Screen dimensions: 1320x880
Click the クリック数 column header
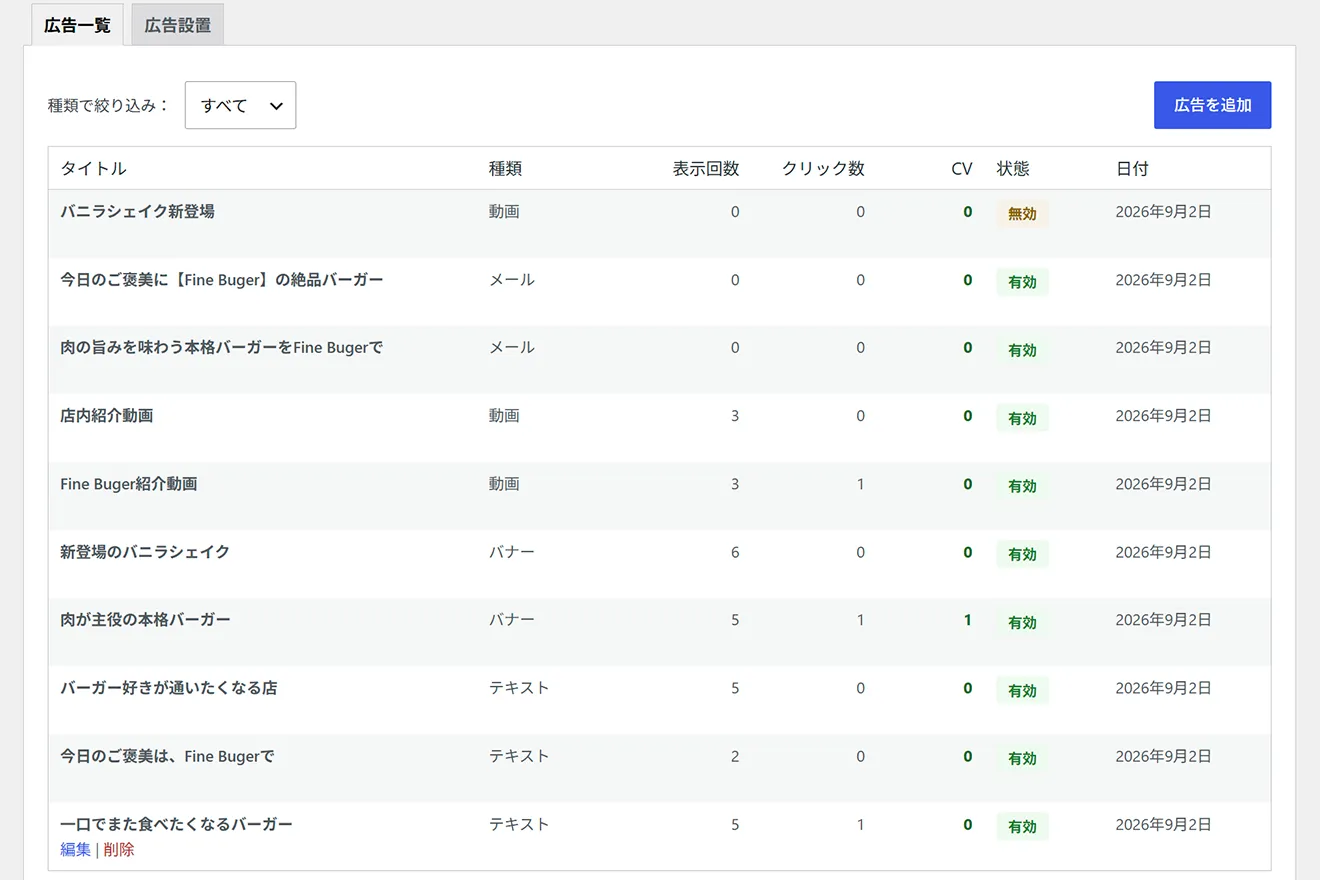click(x=823, y=169)
